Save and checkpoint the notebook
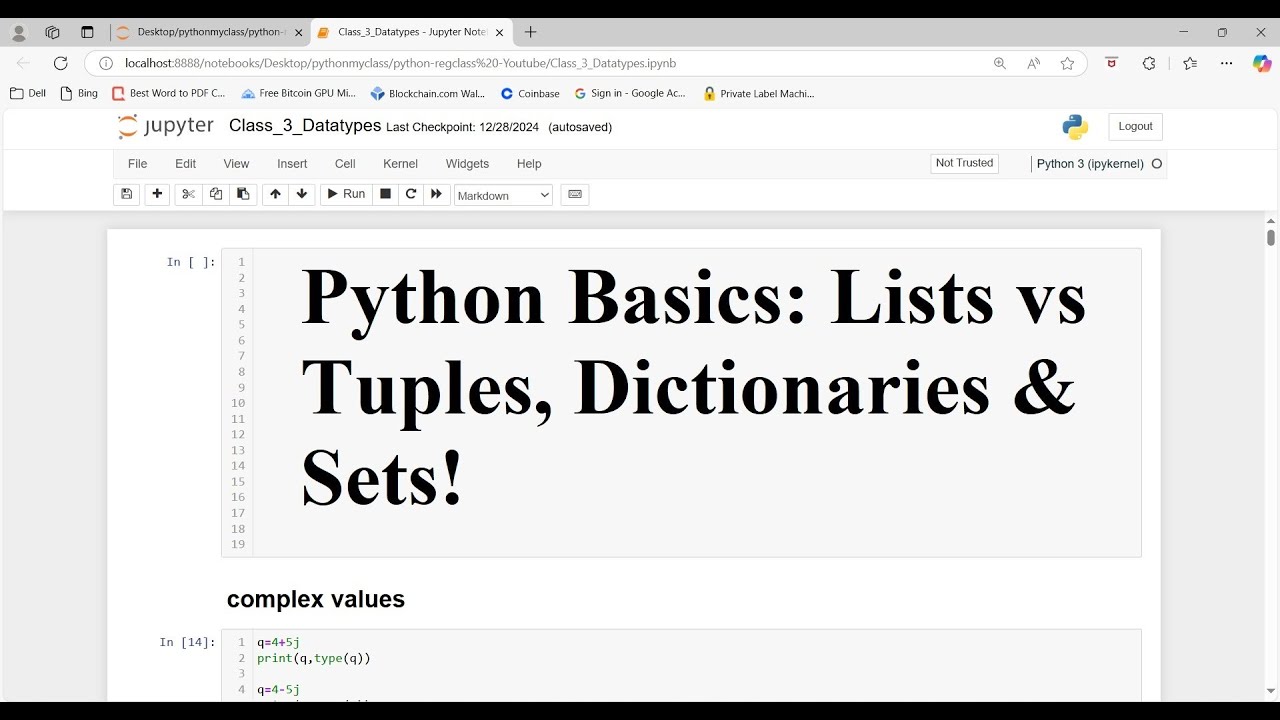The height and width of the screenshot is (720, 1280). (x=127, y=194)
